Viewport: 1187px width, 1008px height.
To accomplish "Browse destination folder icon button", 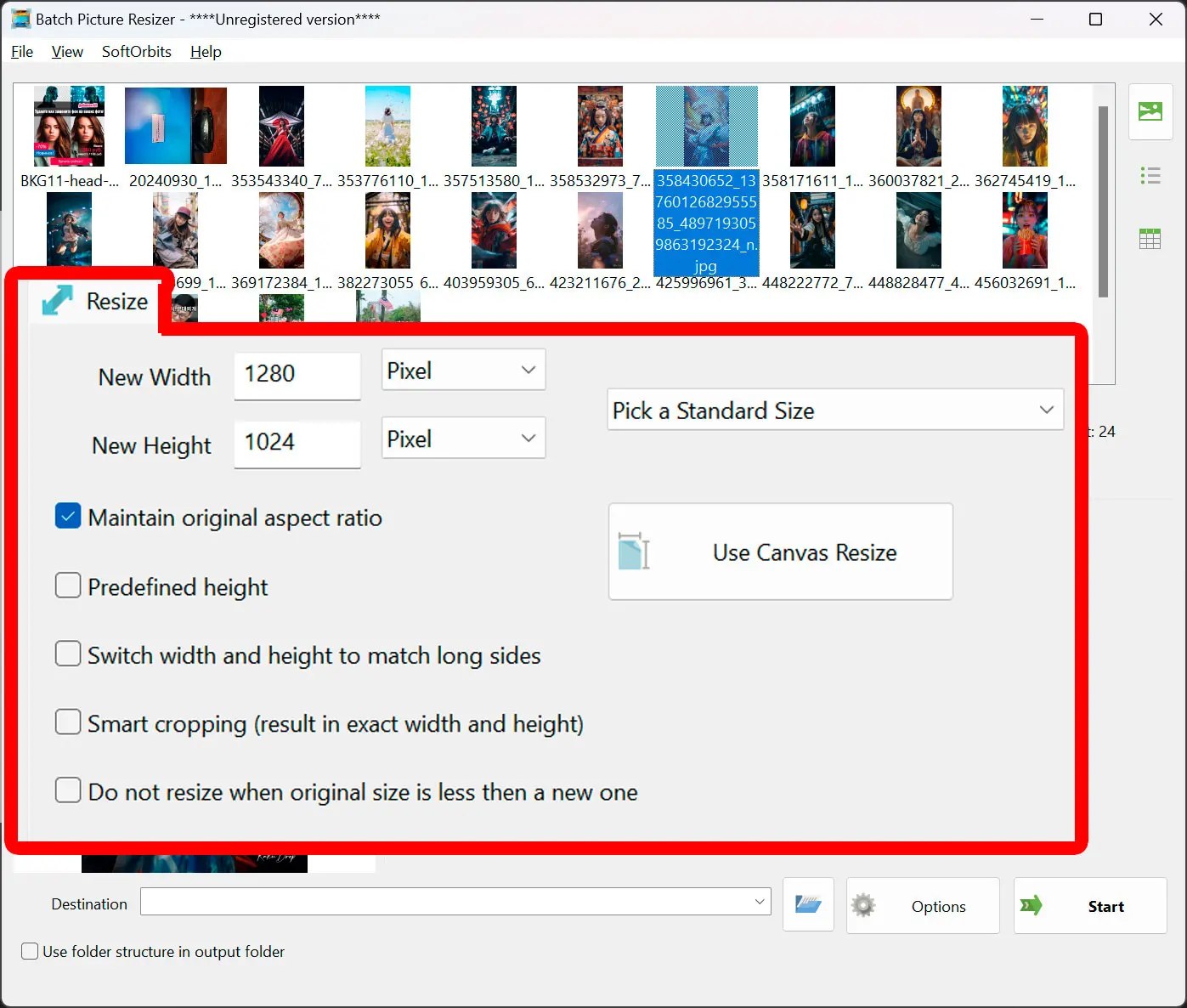I will pyautogui.click(x=808, y=905).
